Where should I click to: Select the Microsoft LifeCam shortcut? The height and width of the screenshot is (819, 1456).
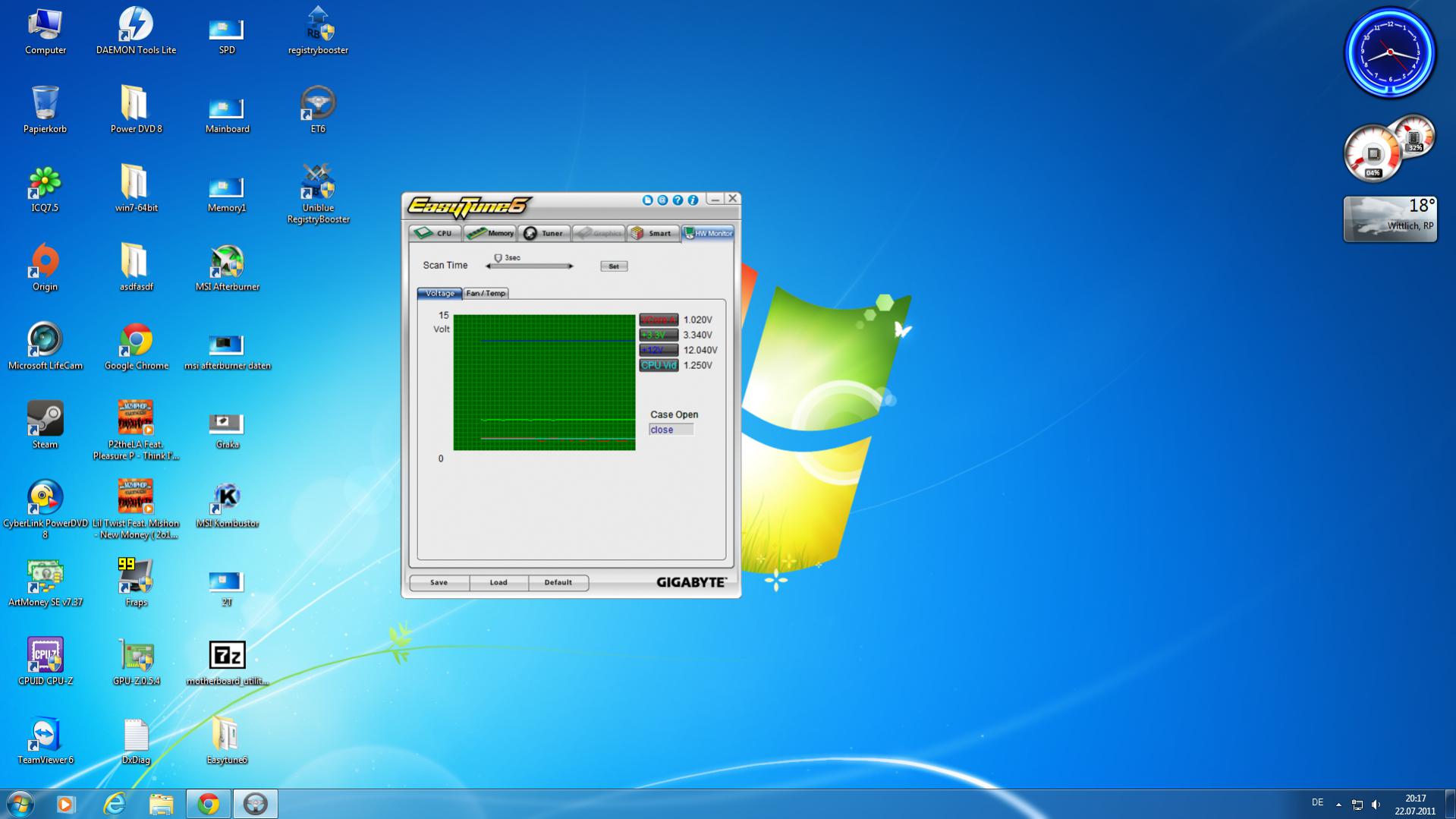46,348
